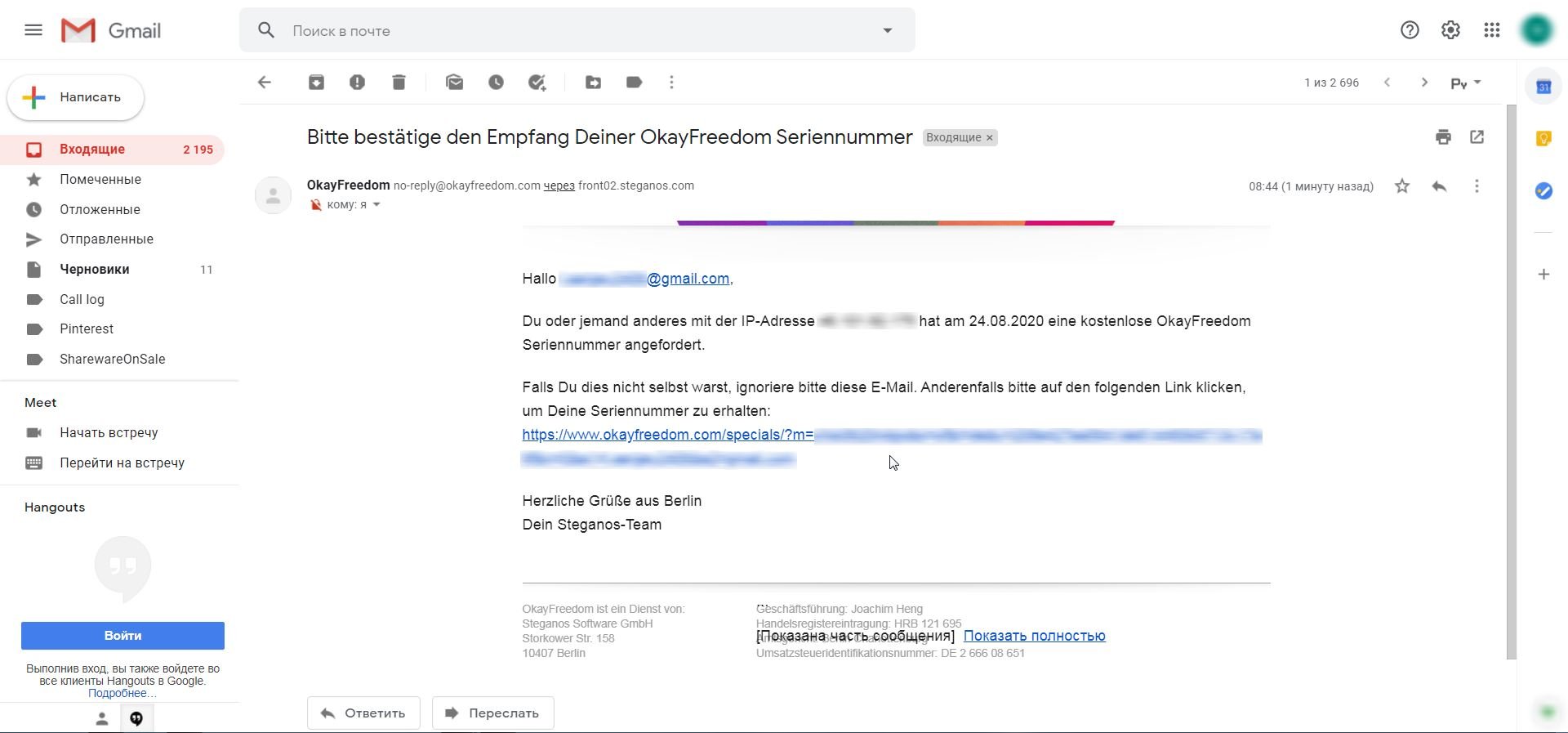Click the через front02.steganos.com text
Image resolution: width=1568 pixels, height=733 pixels.
click(619, 186)
